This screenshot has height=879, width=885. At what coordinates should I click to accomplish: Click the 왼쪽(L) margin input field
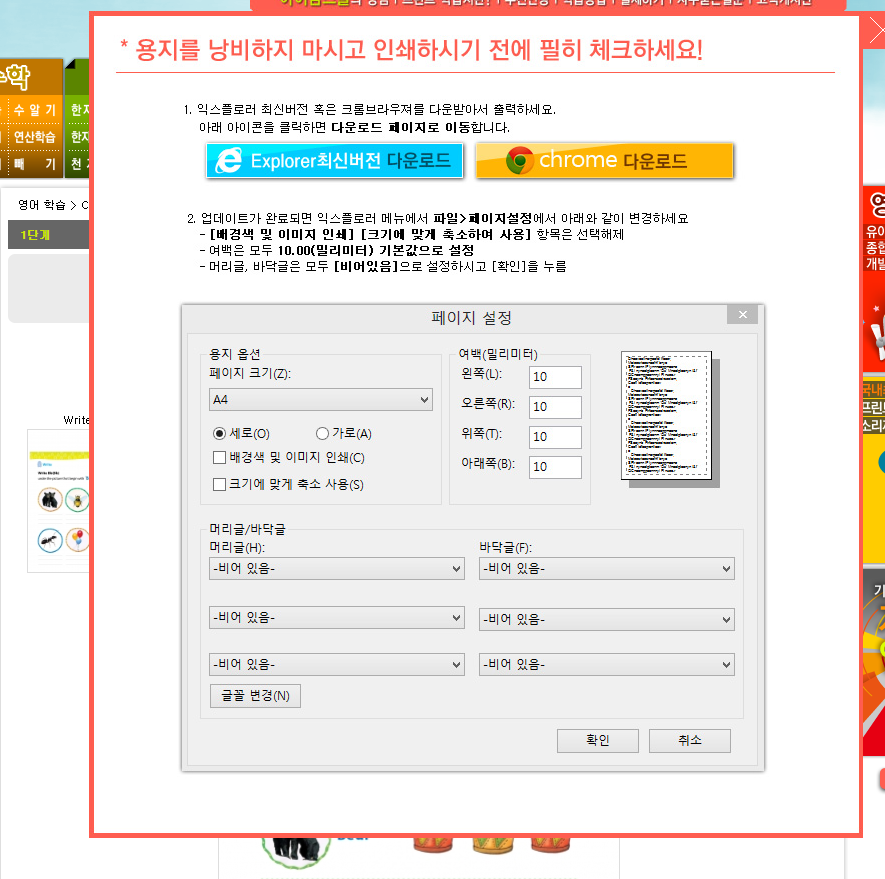(x=555, y=377)
